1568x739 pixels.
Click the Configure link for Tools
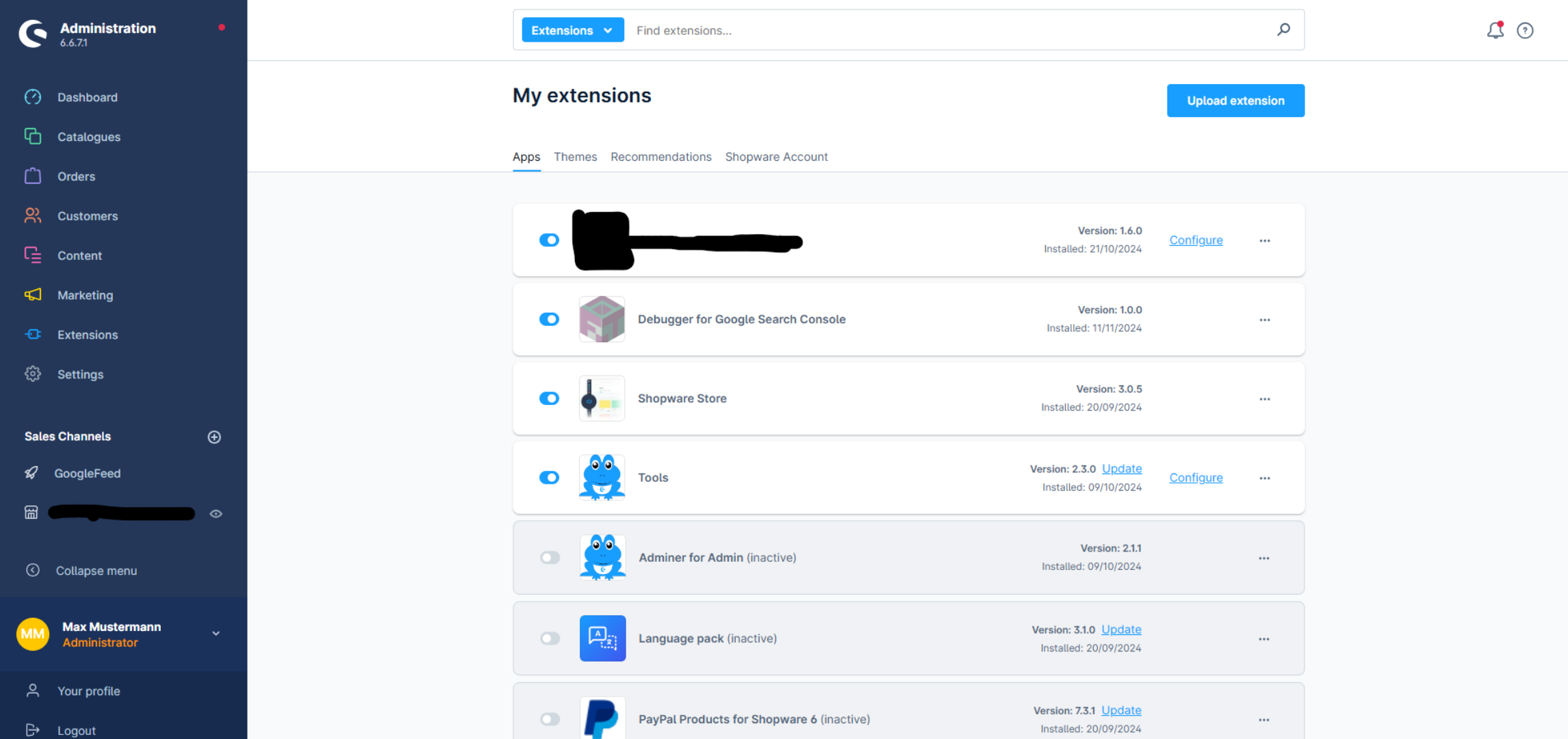(x=1196, y=477)
